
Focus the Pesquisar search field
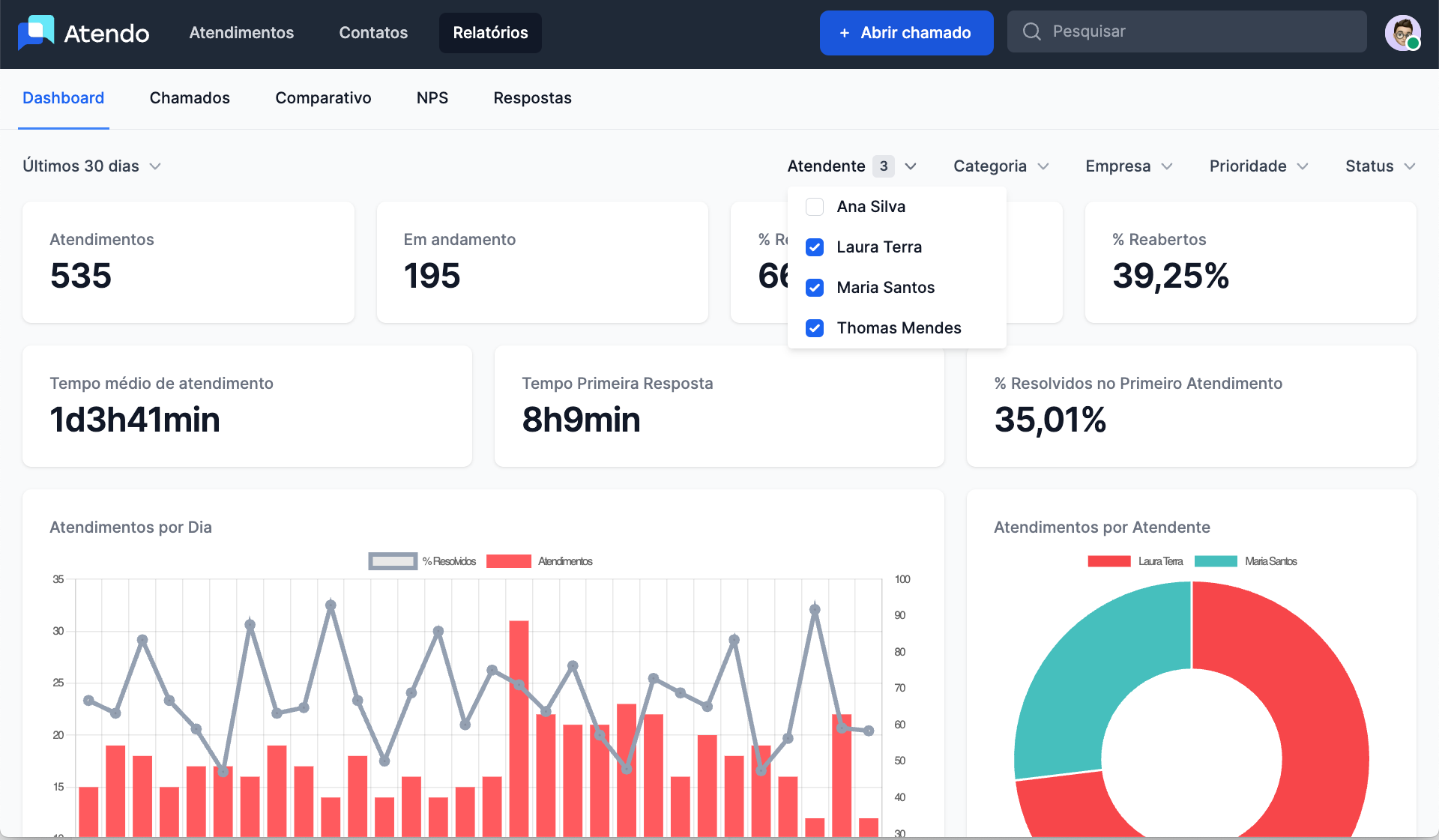click(x=1199, y=31)
